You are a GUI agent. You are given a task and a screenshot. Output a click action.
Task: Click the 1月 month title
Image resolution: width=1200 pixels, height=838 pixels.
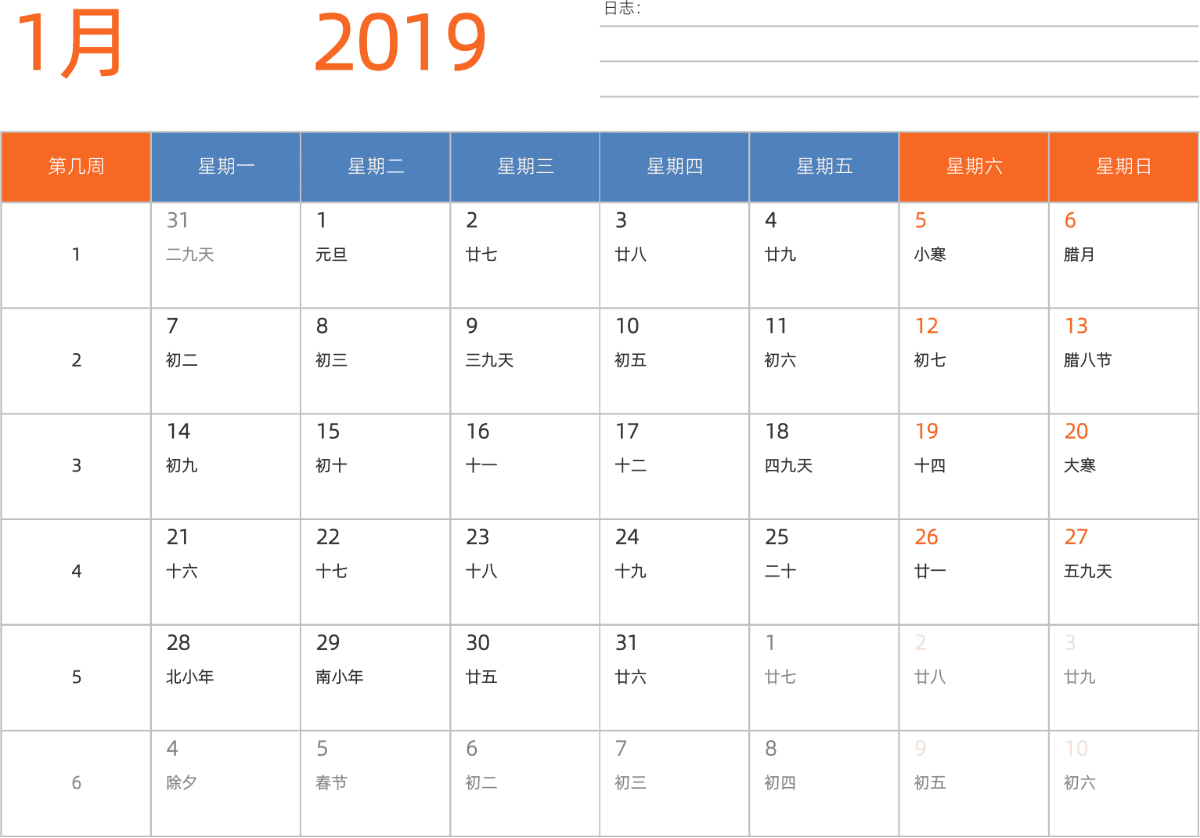(x=70, y=44)
